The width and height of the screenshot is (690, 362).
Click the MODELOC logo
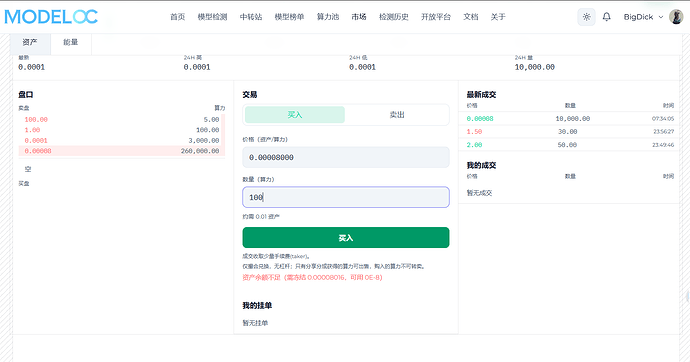click(x=51, y=17)
